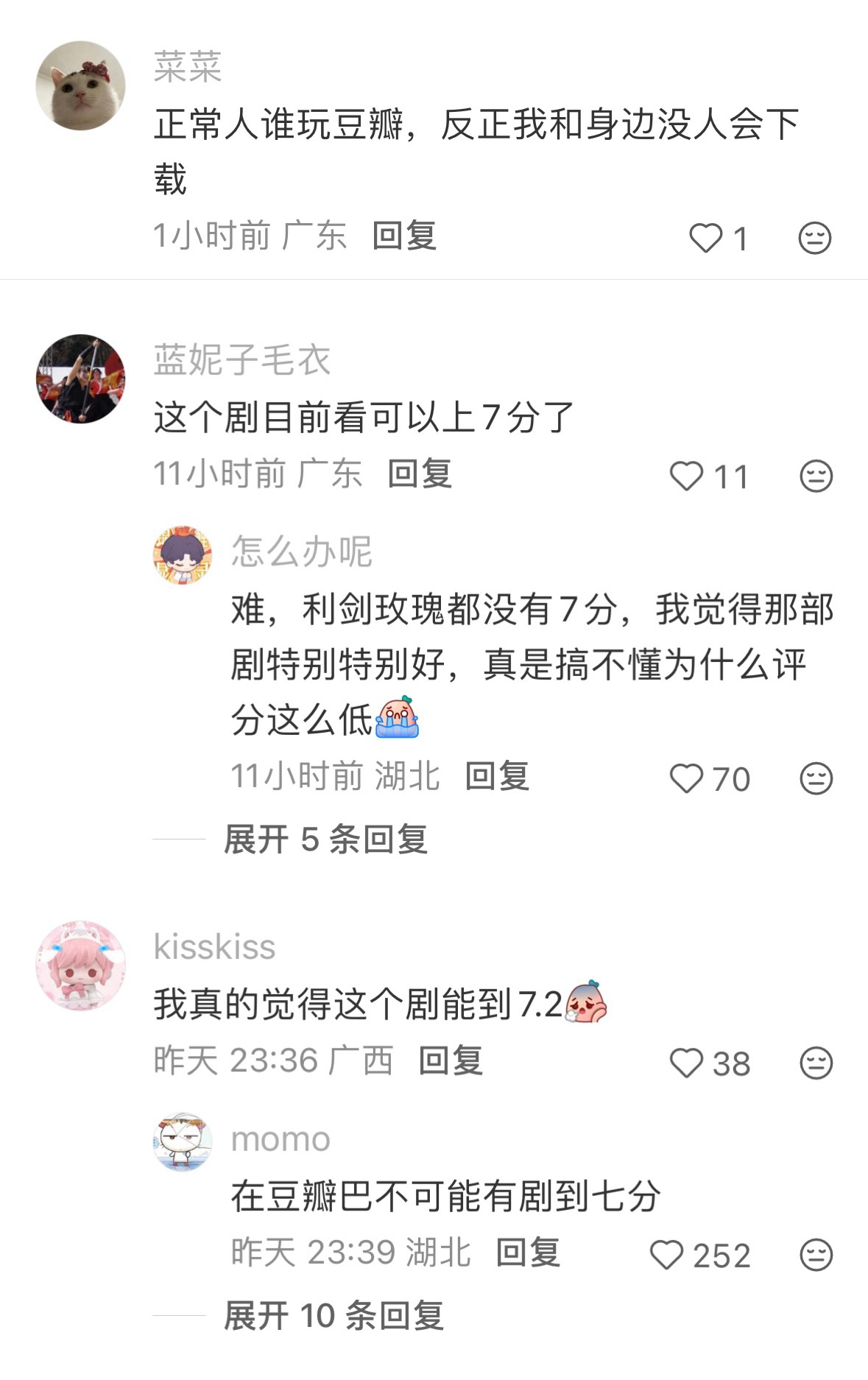Screen dimensions: 868x1380
Task: Reply to 菜菜's comment
Action: click(x=404, y=236)
